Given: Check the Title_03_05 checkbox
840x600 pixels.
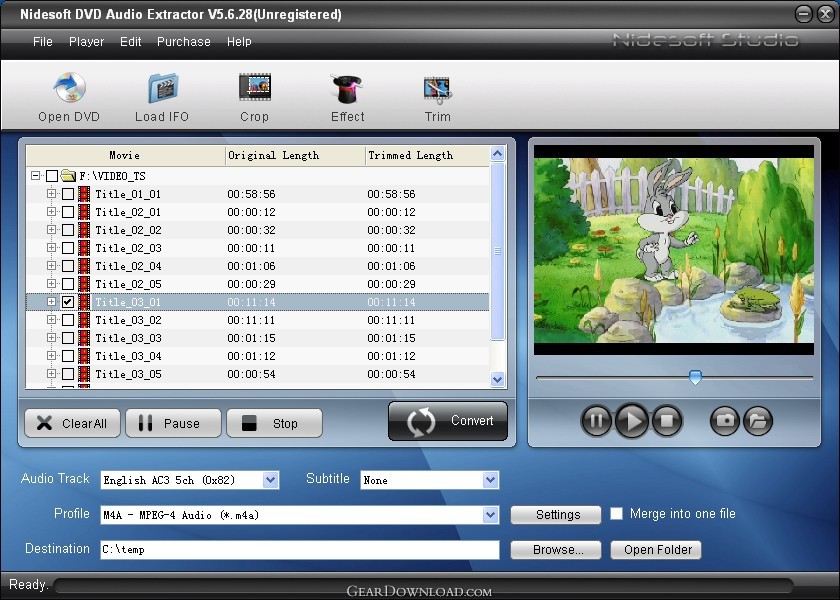Looking at the screenshot, I should pyautogui.click(x=68, y=374).
